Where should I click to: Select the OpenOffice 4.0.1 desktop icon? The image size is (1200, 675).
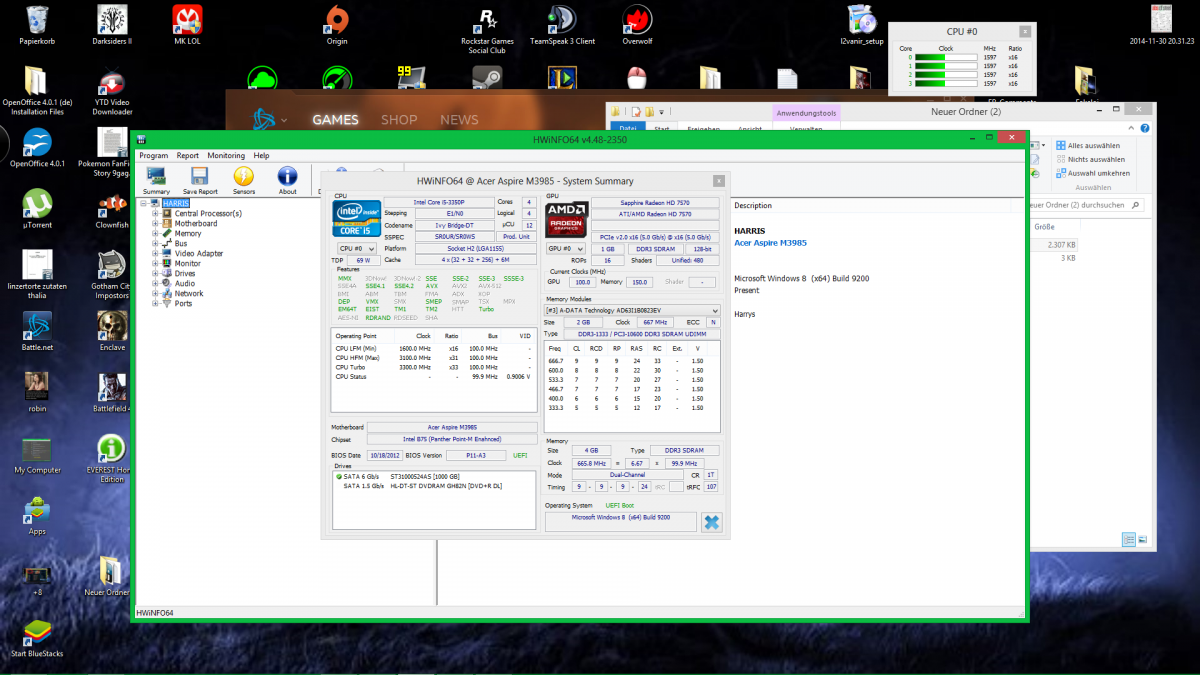click(38, 147)
